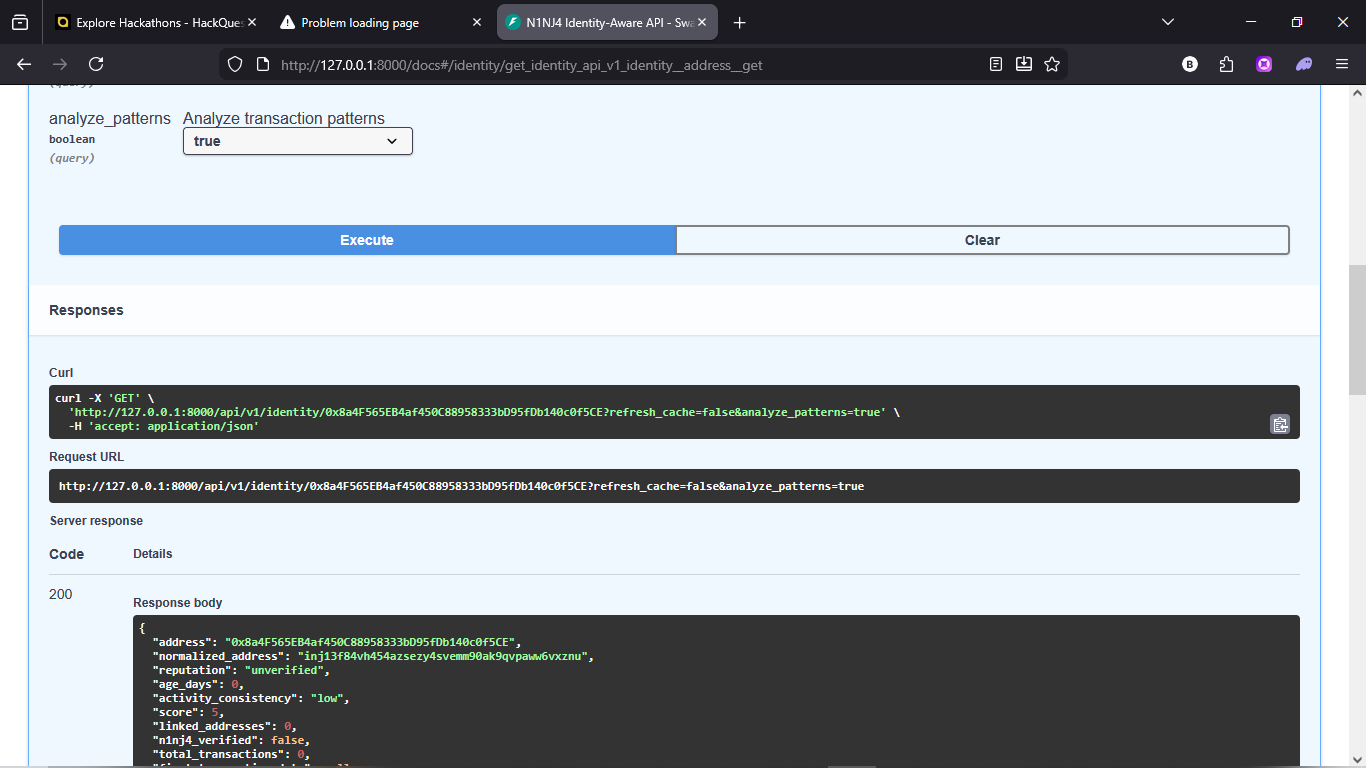This screenshot has width=1366, height=768.
Task: Open a new browser tab
Action: (740, 22)
